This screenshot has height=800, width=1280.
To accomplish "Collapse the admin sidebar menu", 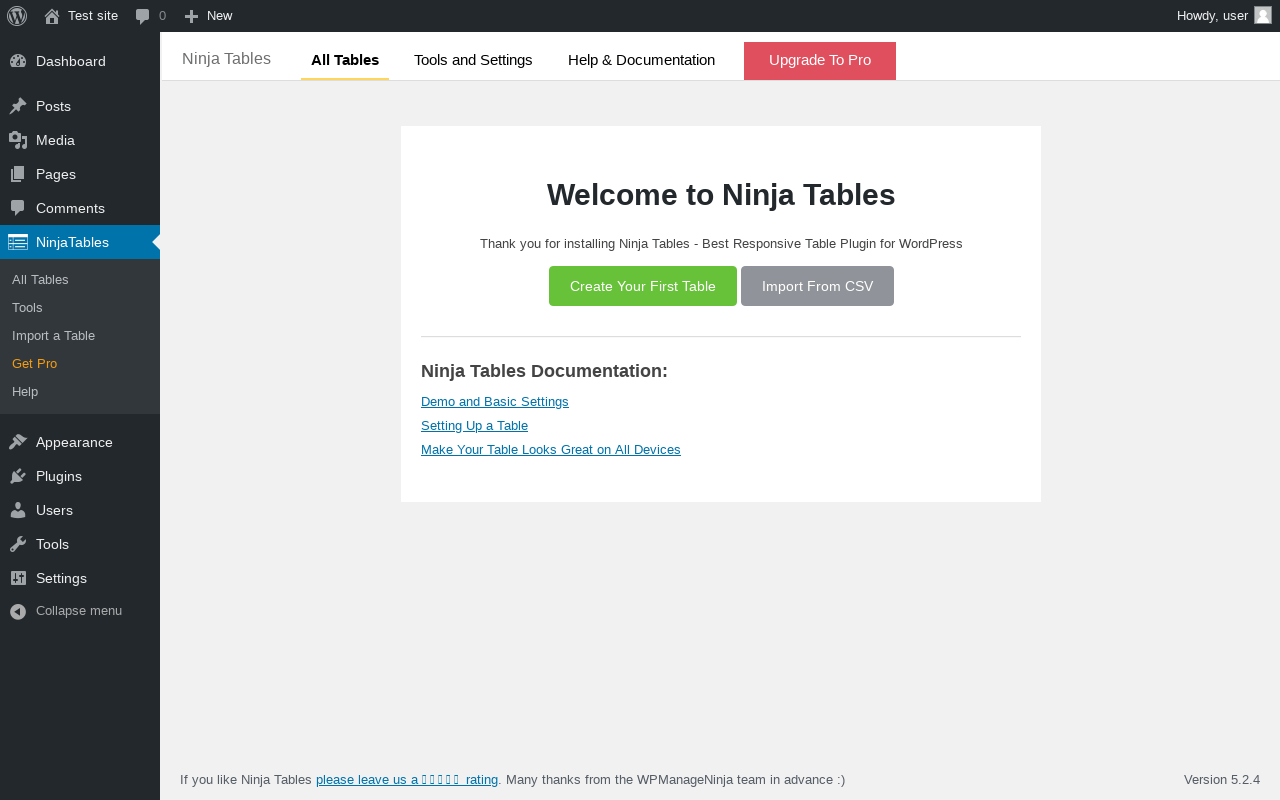I will (80, 611).
